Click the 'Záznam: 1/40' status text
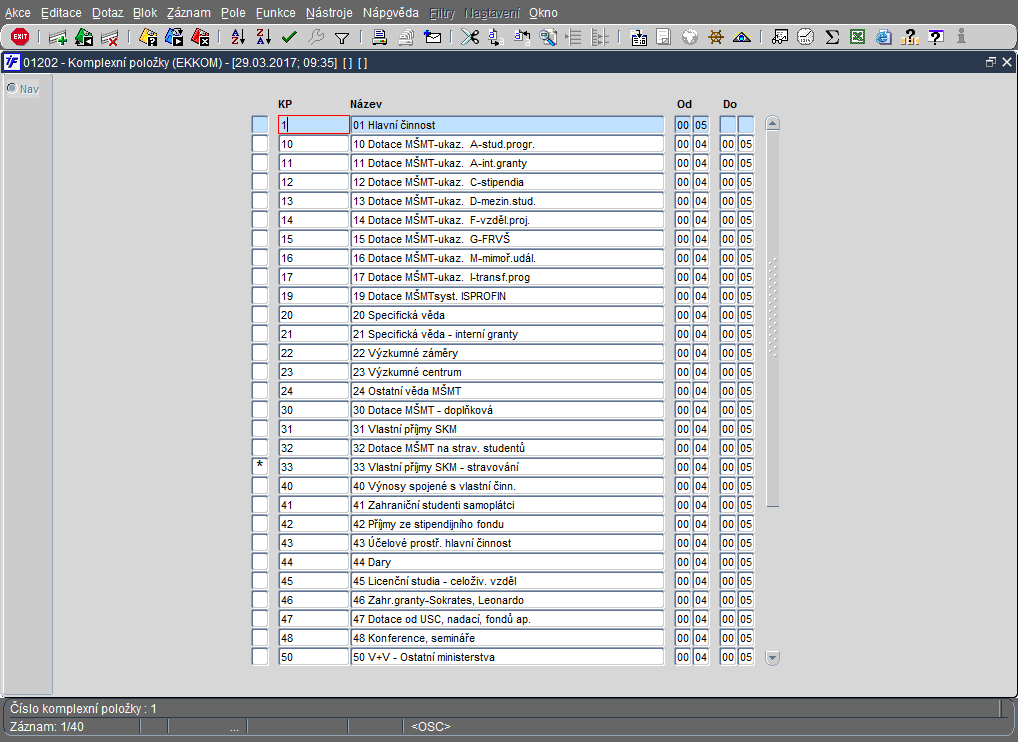The width and height of the screenshot is (1018, 742). [47, 726]
